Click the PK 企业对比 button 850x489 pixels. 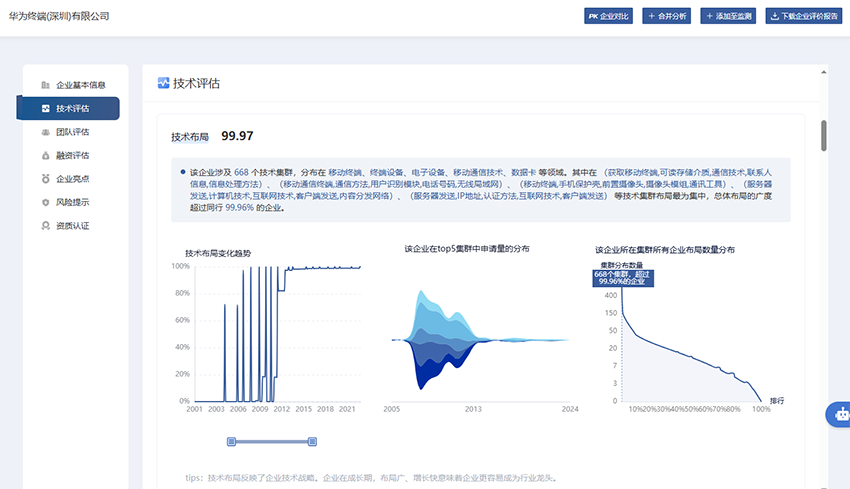click(x=608, y=16)
